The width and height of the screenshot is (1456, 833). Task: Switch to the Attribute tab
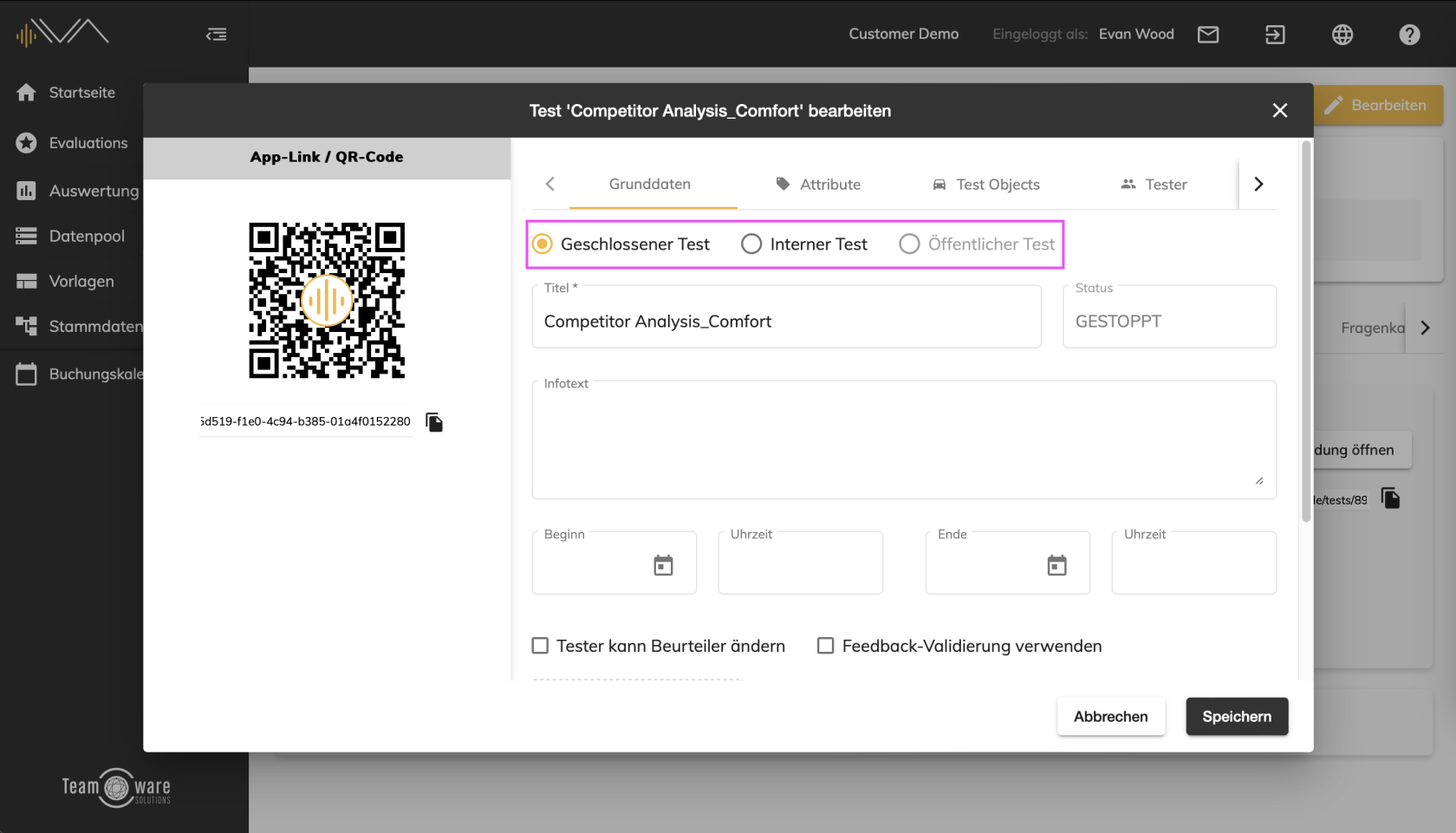(x=818, y=184)
